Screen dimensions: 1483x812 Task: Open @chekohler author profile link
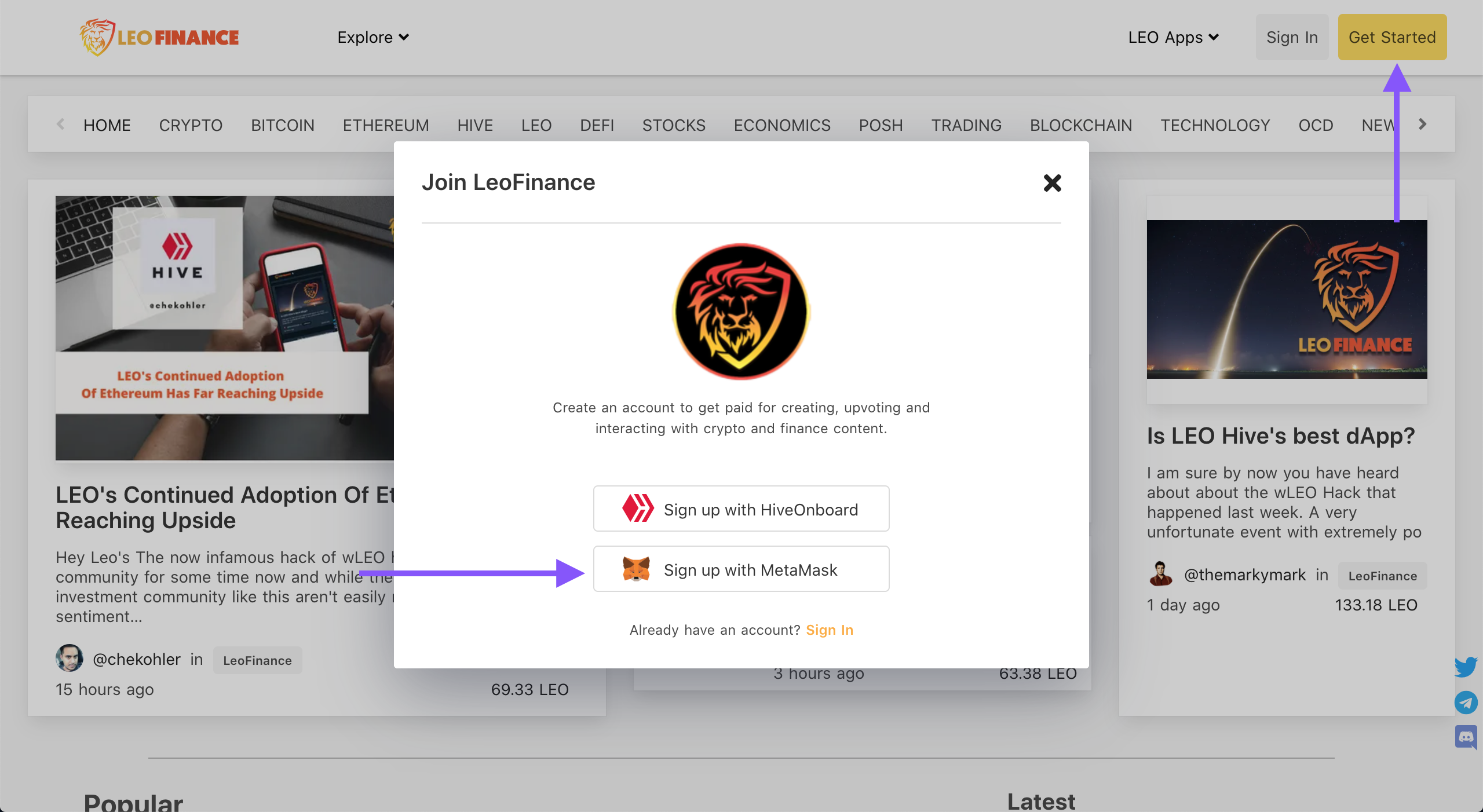[x=137, y=659]
